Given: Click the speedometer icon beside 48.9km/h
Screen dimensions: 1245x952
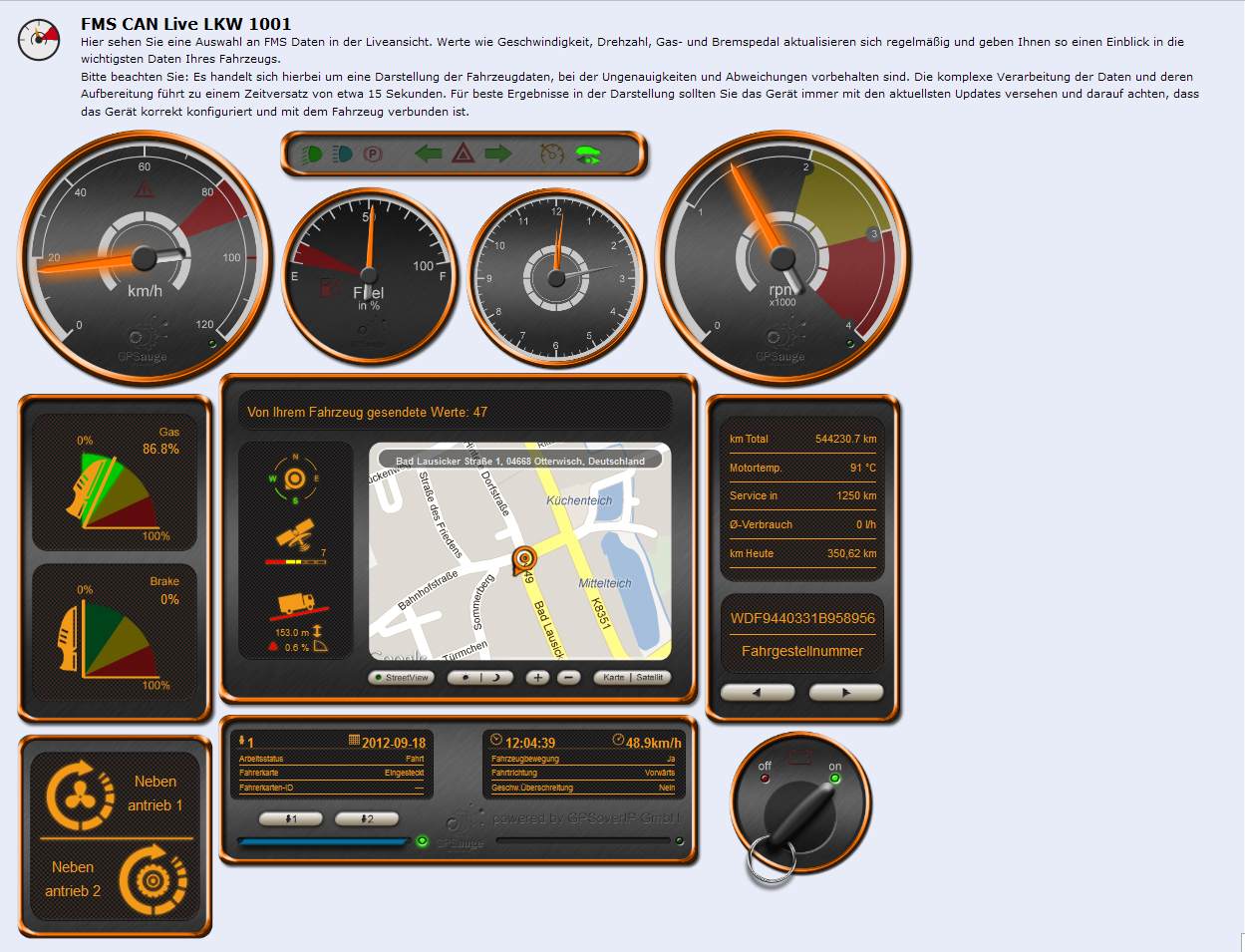Looking at the screenshot, I should 618,740.
